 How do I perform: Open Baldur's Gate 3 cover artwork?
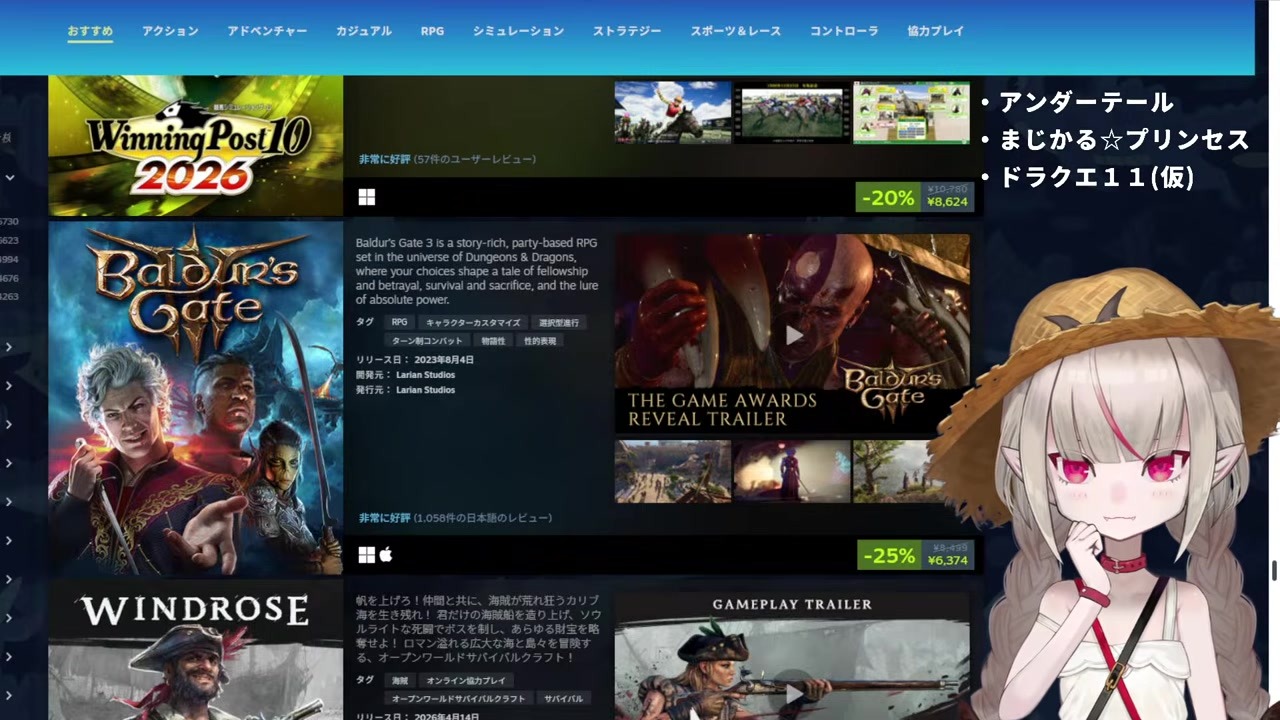[196, 398]
